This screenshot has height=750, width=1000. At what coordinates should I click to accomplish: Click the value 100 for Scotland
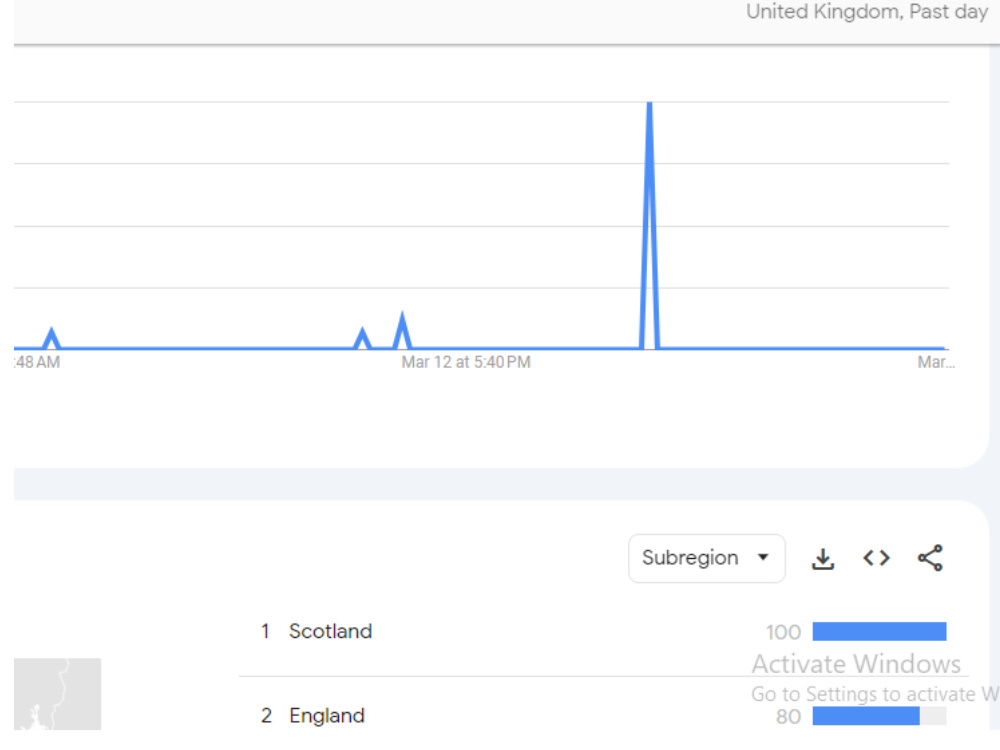click(x=783, y=632)
